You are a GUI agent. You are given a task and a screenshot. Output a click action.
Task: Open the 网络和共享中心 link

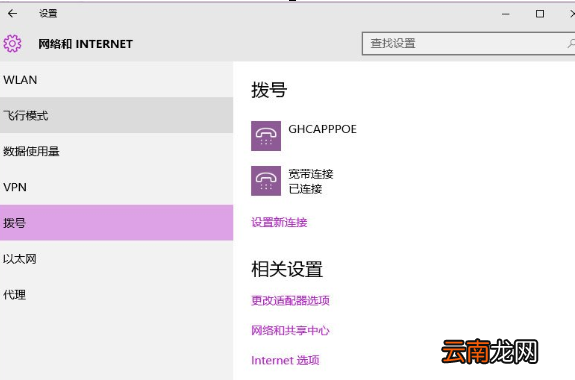[x=290, y=330]
